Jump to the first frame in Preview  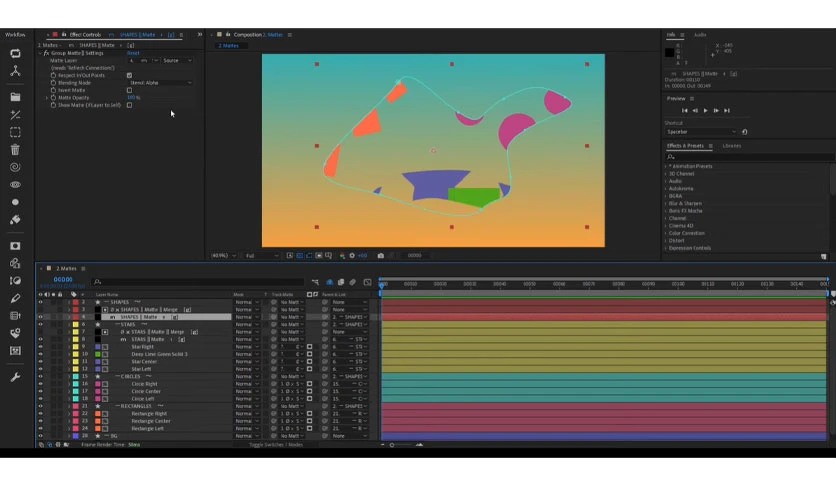[x=685, y=110]
